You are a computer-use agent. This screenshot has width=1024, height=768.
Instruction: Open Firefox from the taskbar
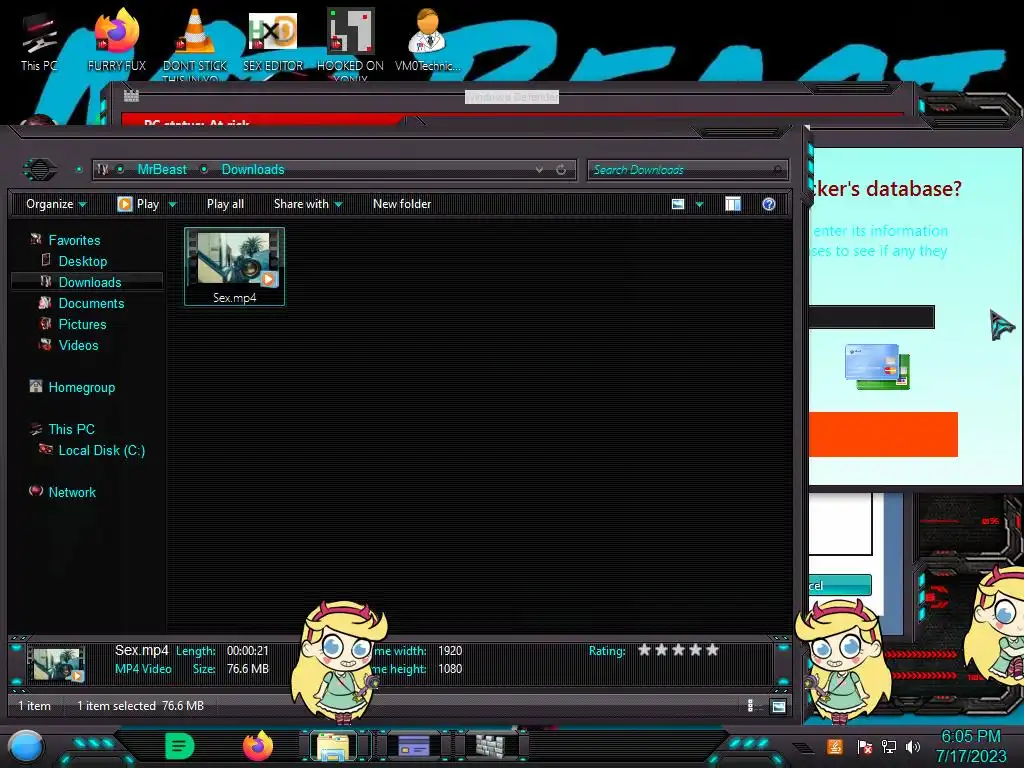(x=258, y=746)
